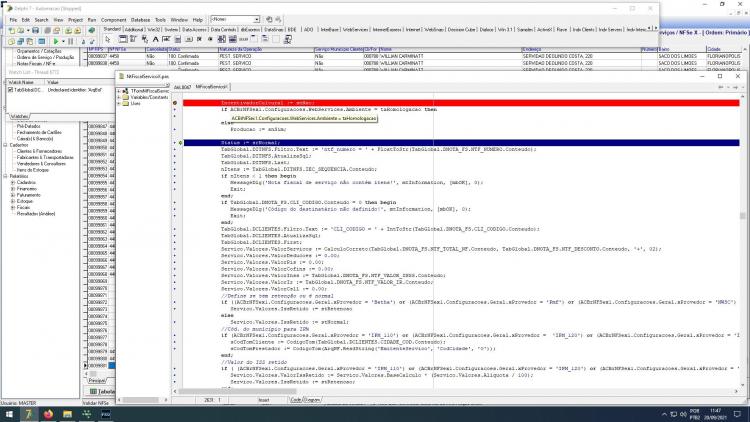
Task: Expand the Faturamento node under Relatórios
Action: (13, 195)
